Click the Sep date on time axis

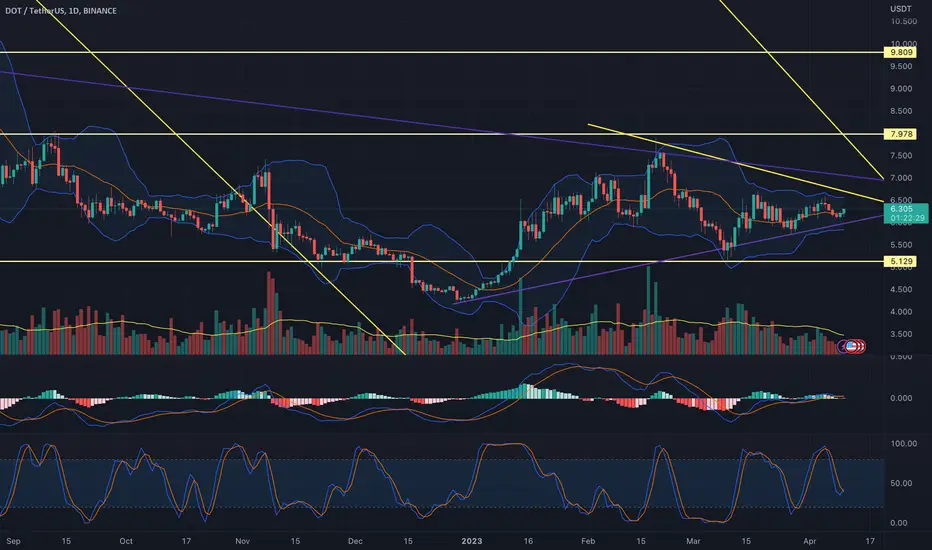click(x=13, y=541)
